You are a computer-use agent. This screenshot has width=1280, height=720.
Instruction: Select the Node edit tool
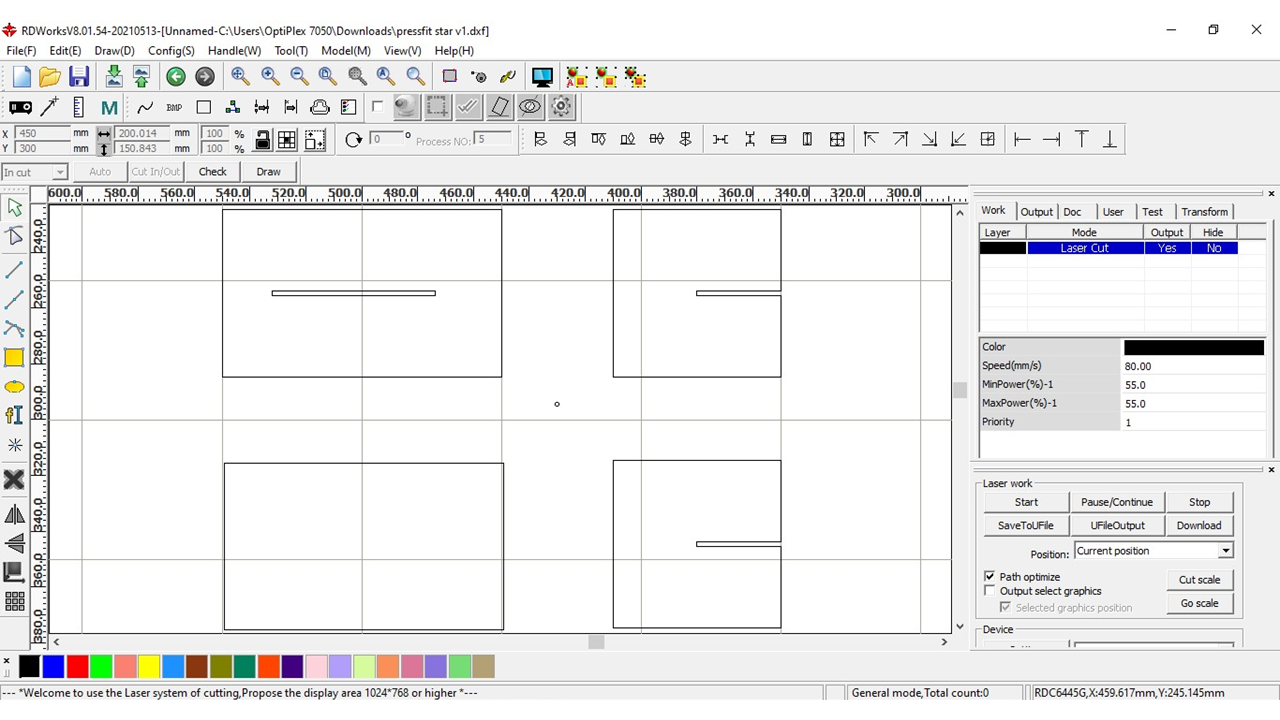(14, 236)
